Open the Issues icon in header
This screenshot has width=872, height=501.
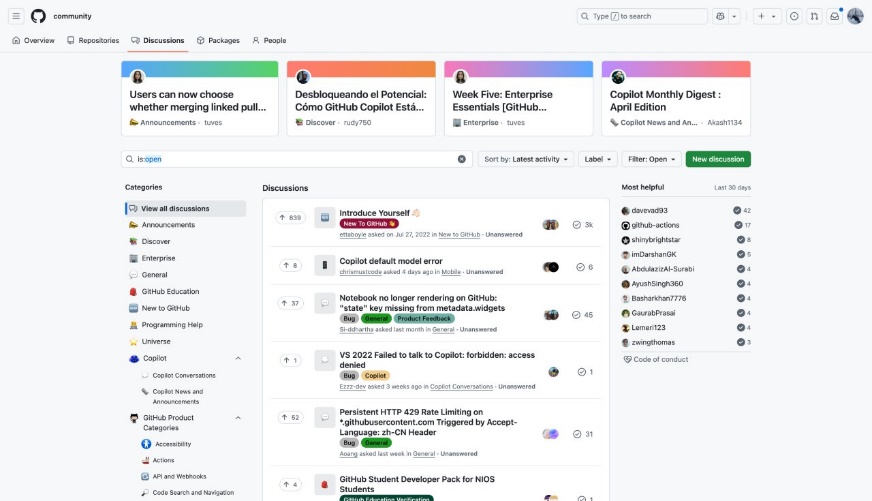(x=794, y=16)
